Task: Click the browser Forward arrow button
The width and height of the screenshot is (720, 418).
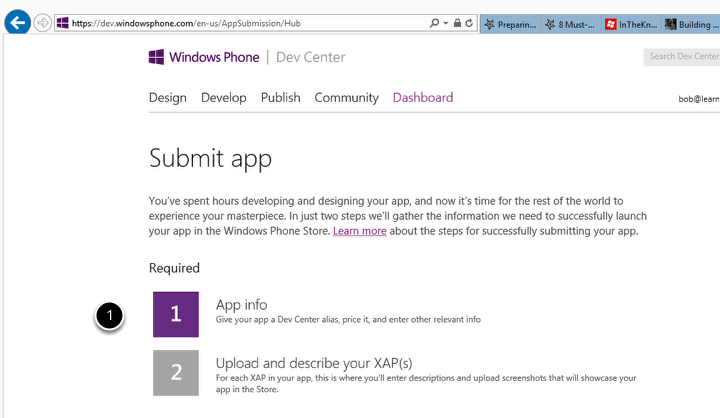Action: tap(42, 22)
